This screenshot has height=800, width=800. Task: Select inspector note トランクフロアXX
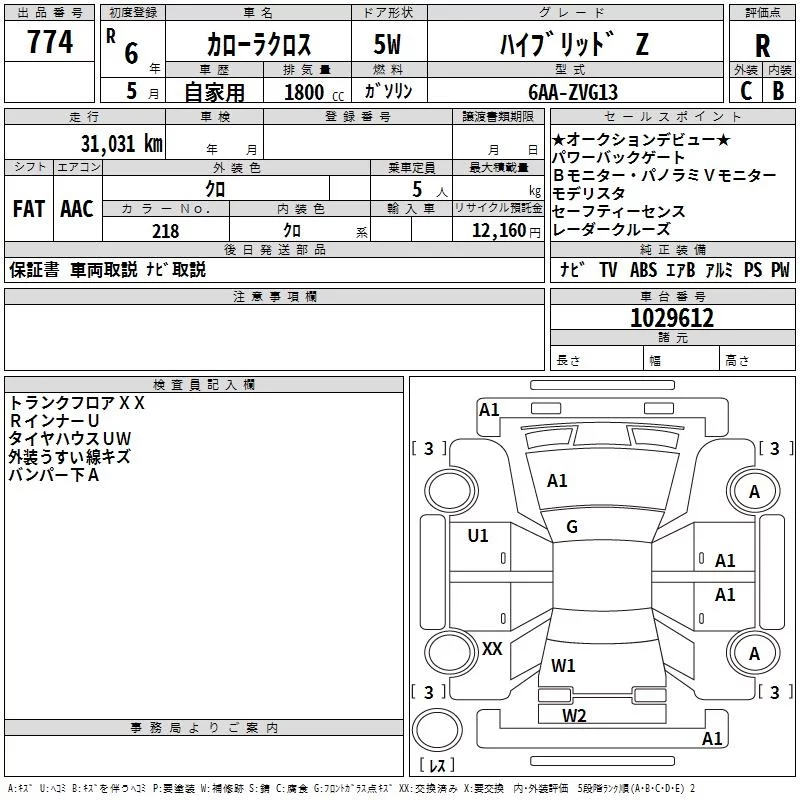coord(77,403)
